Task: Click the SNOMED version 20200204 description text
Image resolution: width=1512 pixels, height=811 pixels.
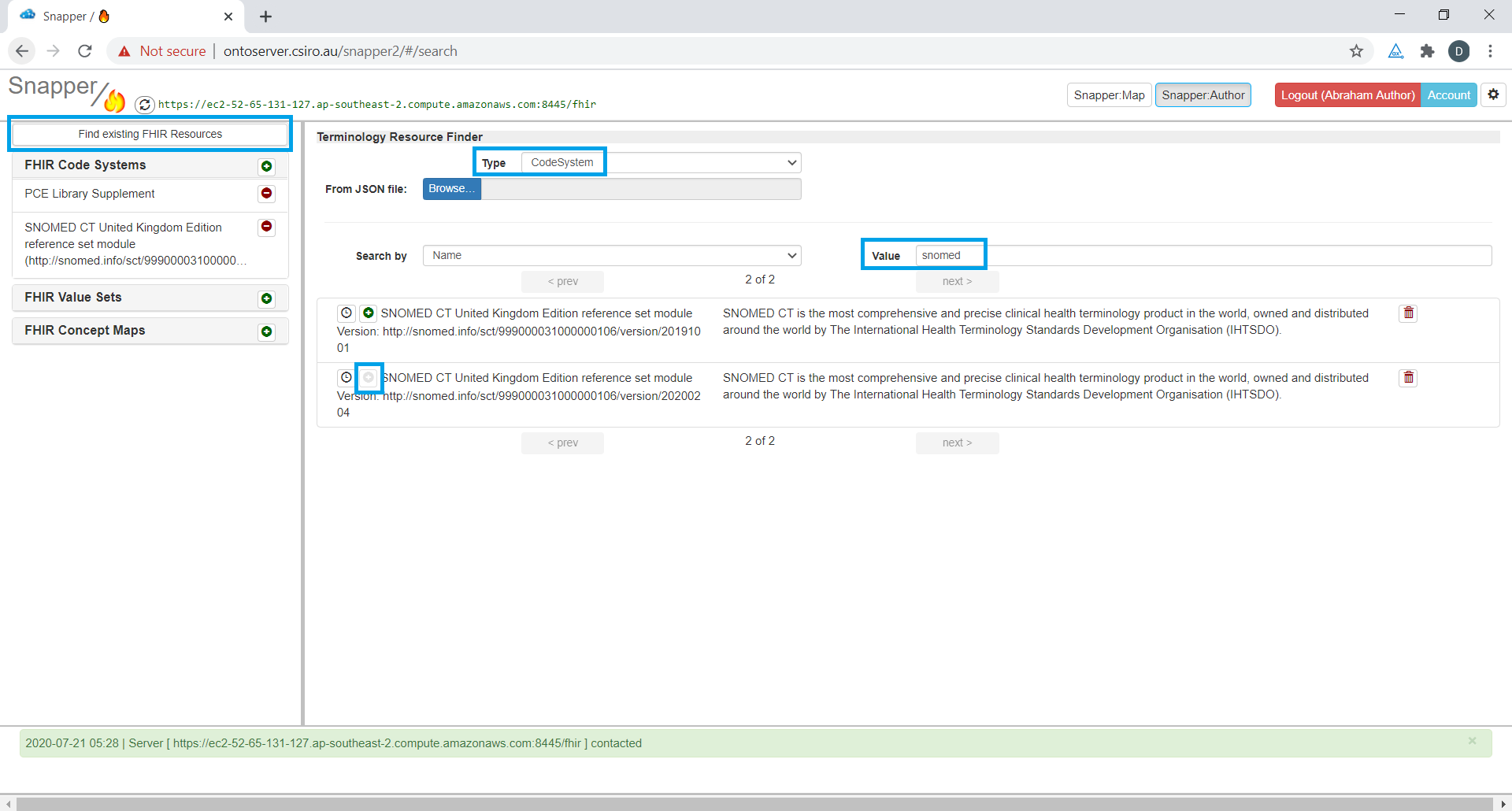Action: click(x=1046, y=387)
